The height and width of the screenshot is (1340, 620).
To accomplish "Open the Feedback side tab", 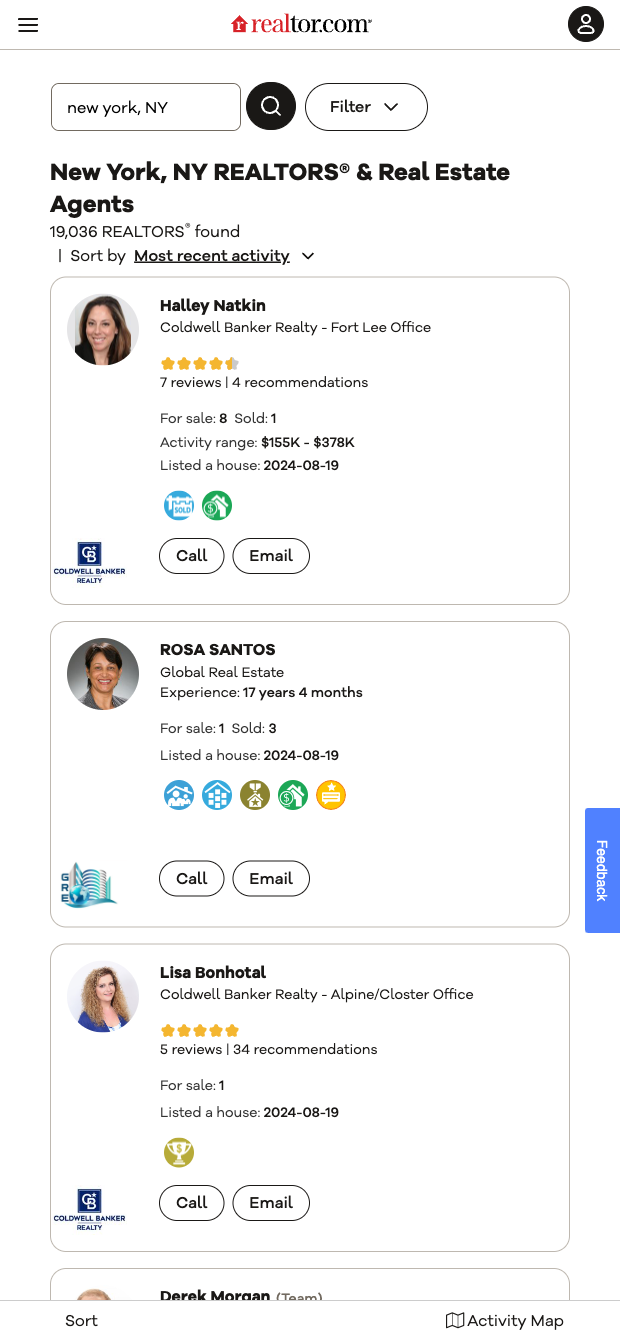I will pos(602,870).
